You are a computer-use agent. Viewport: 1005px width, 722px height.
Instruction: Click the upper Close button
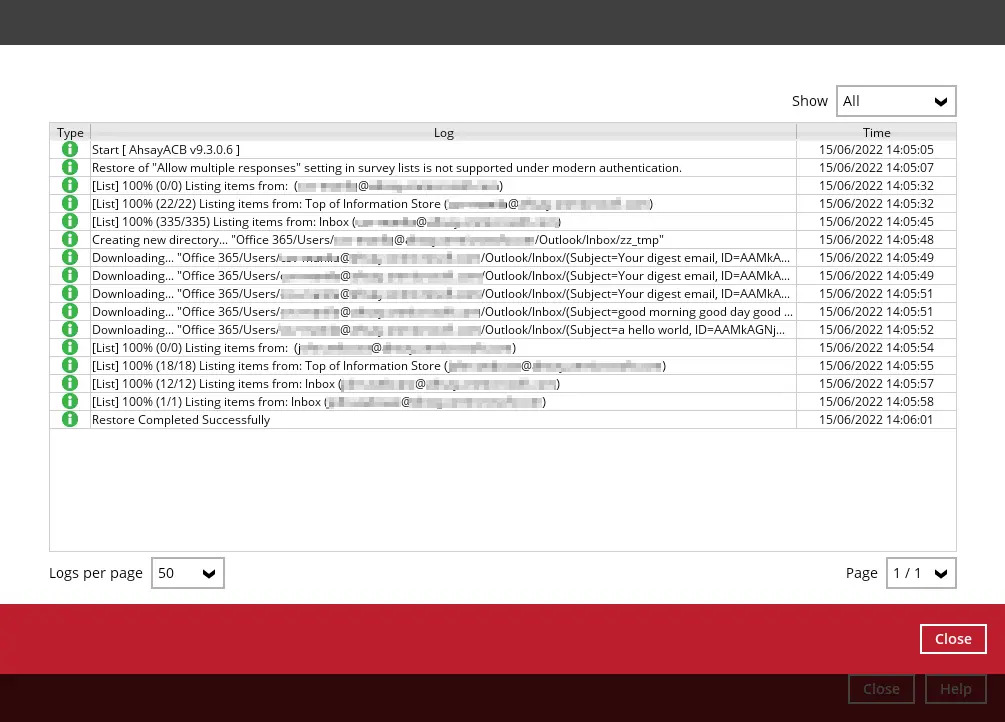953,638
